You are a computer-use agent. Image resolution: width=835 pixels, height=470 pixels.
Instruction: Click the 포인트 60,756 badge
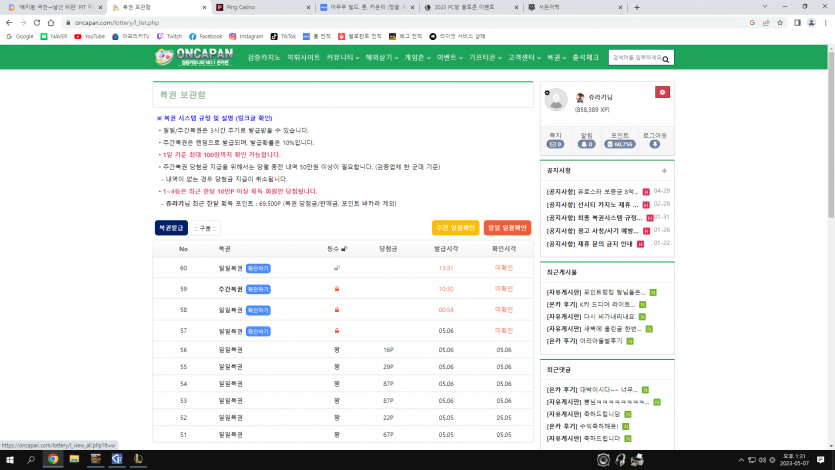[620, 144]
